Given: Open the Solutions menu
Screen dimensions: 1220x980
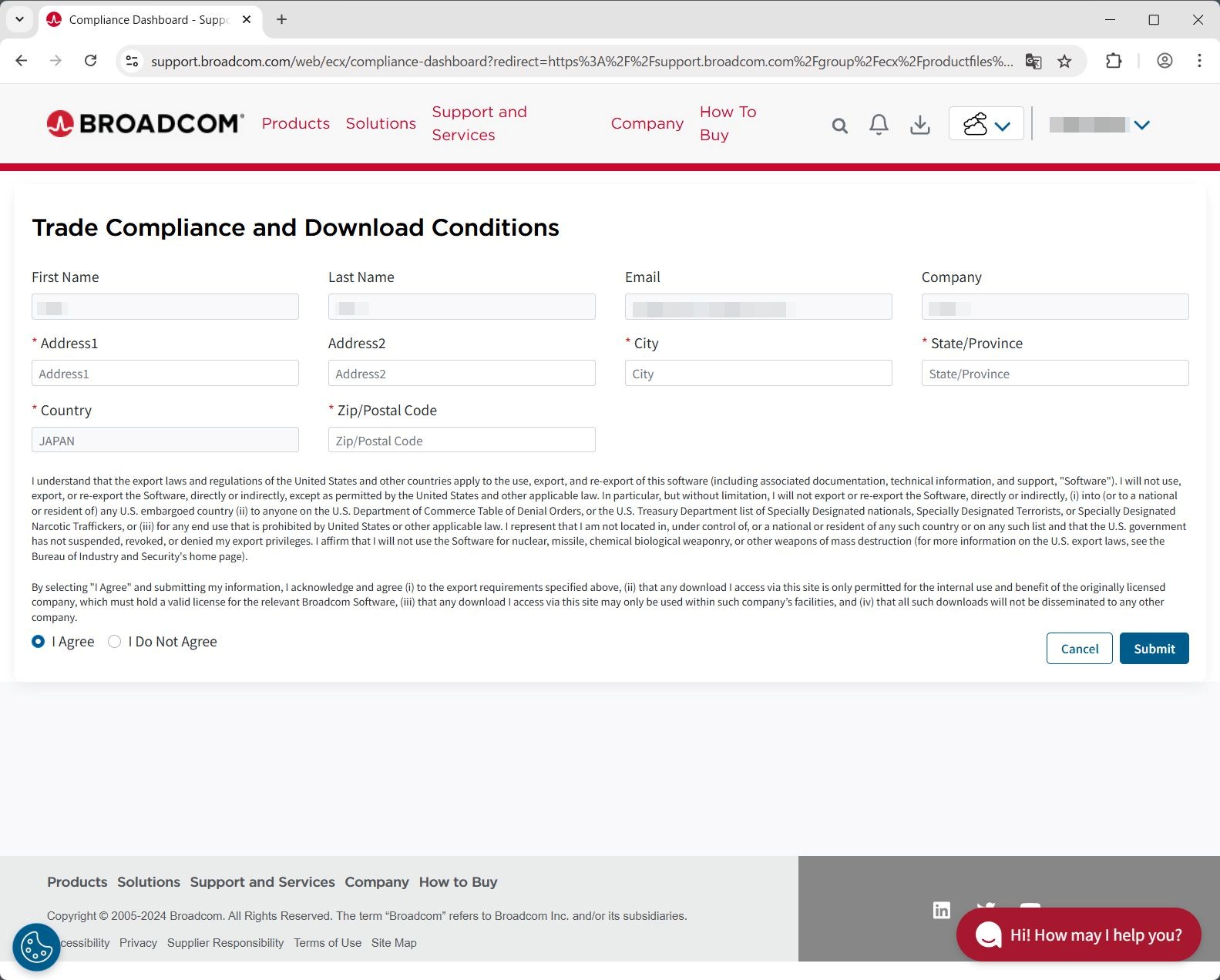Looking at the screenshot, I should pyautogui.click(x=381, y=123).
